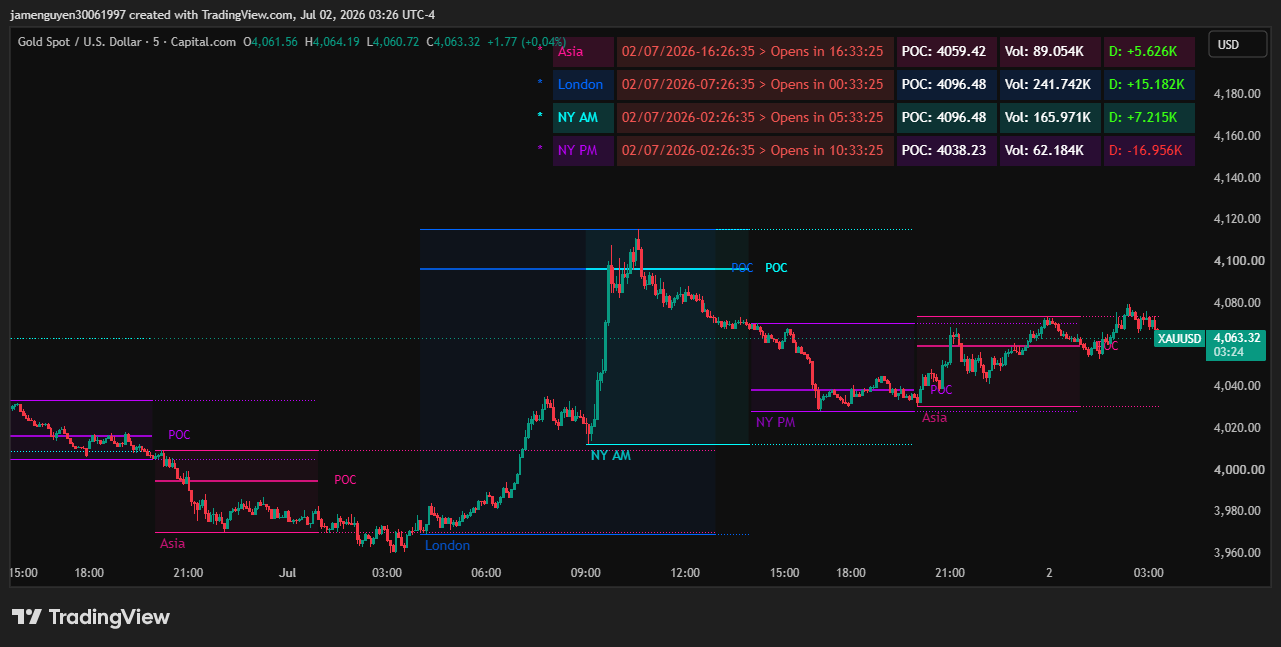Click the POC: 4059.42 table cell
Screen dimensions: 1281x647
pyautogui.click(x=946, y=51)
